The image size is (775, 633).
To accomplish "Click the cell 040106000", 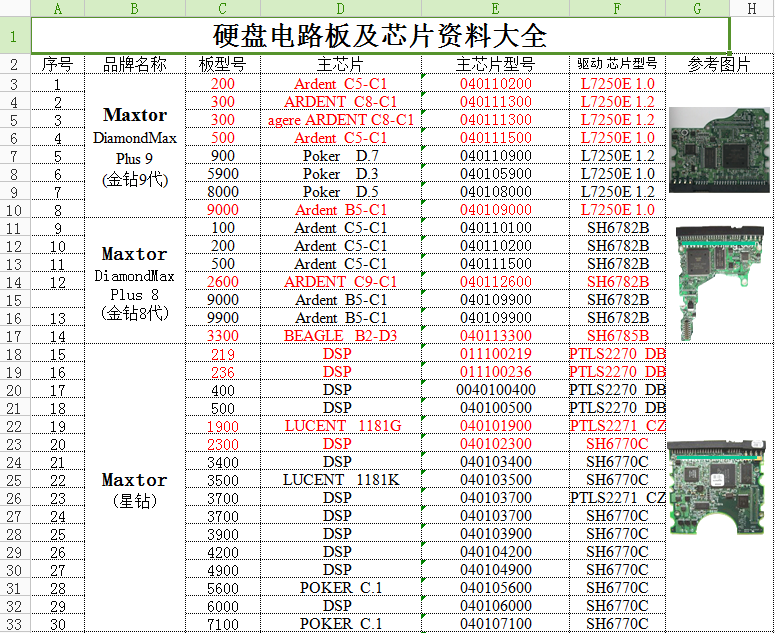I will [495, 606].
